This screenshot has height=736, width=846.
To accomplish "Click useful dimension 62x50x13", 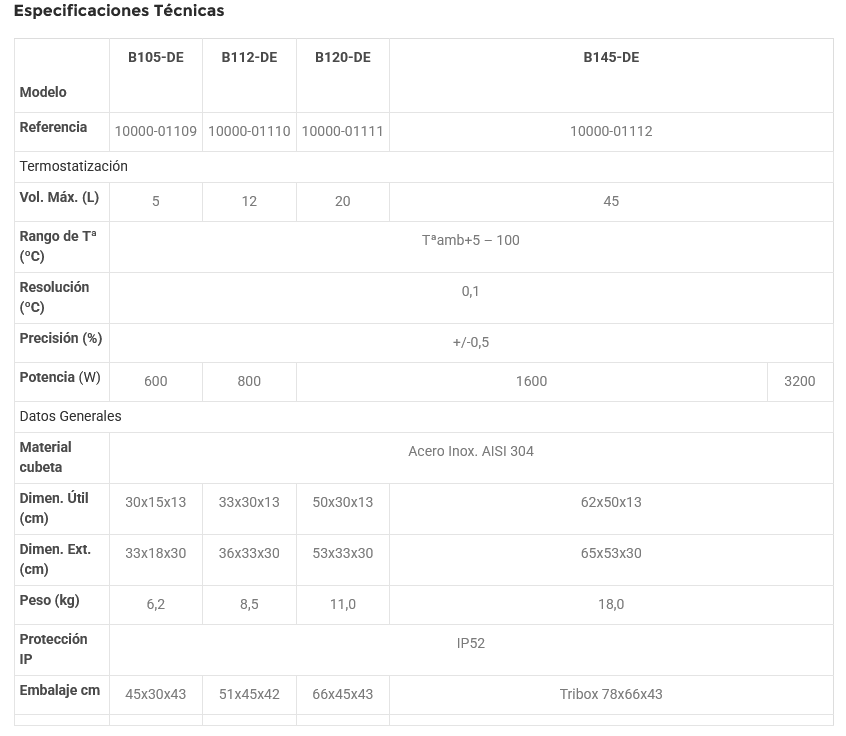I will coord(611,502).
